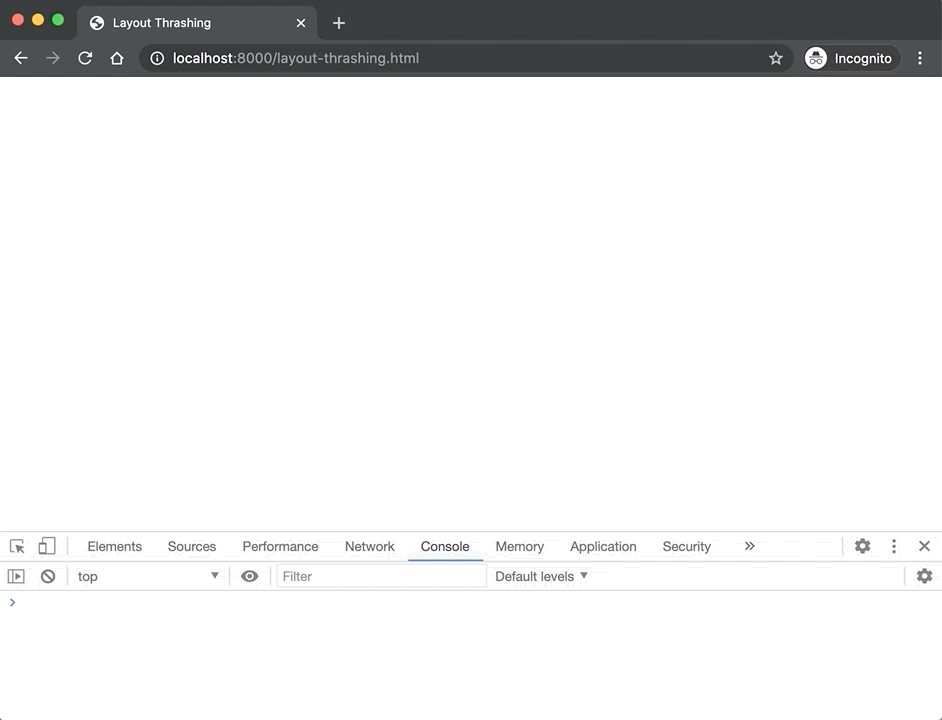Select the Layout Thrashing tab
Viewport: 942px width, 720px height.
197,23
